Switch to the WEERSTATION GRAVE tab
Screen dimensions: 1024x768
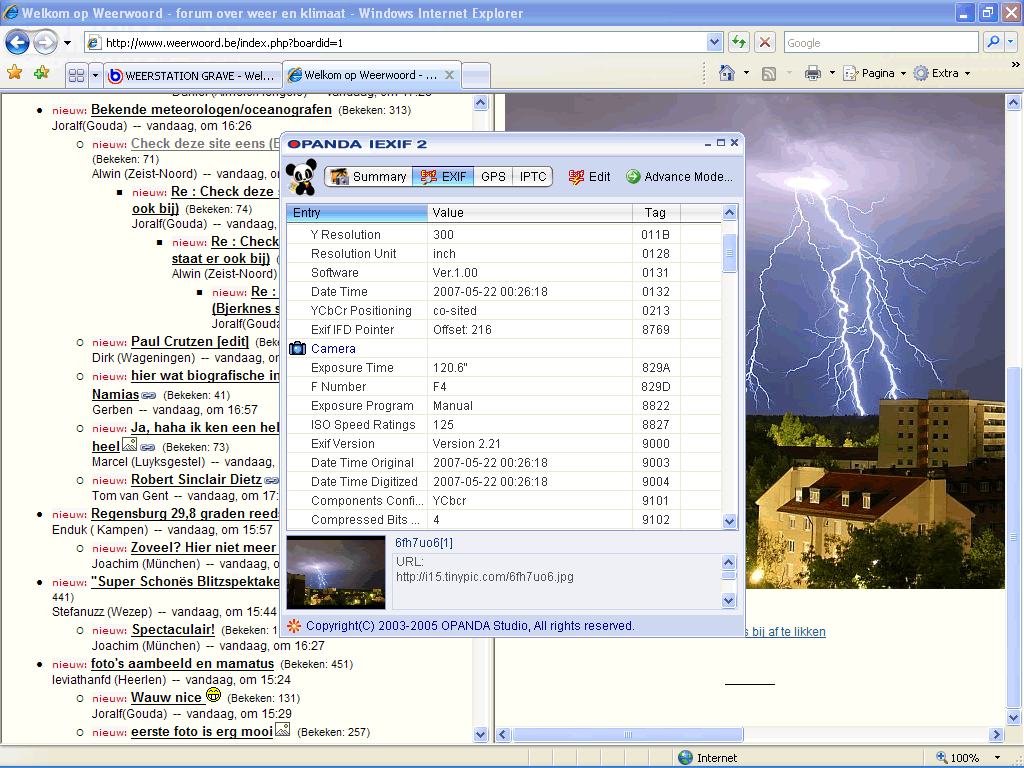point(193,76)
